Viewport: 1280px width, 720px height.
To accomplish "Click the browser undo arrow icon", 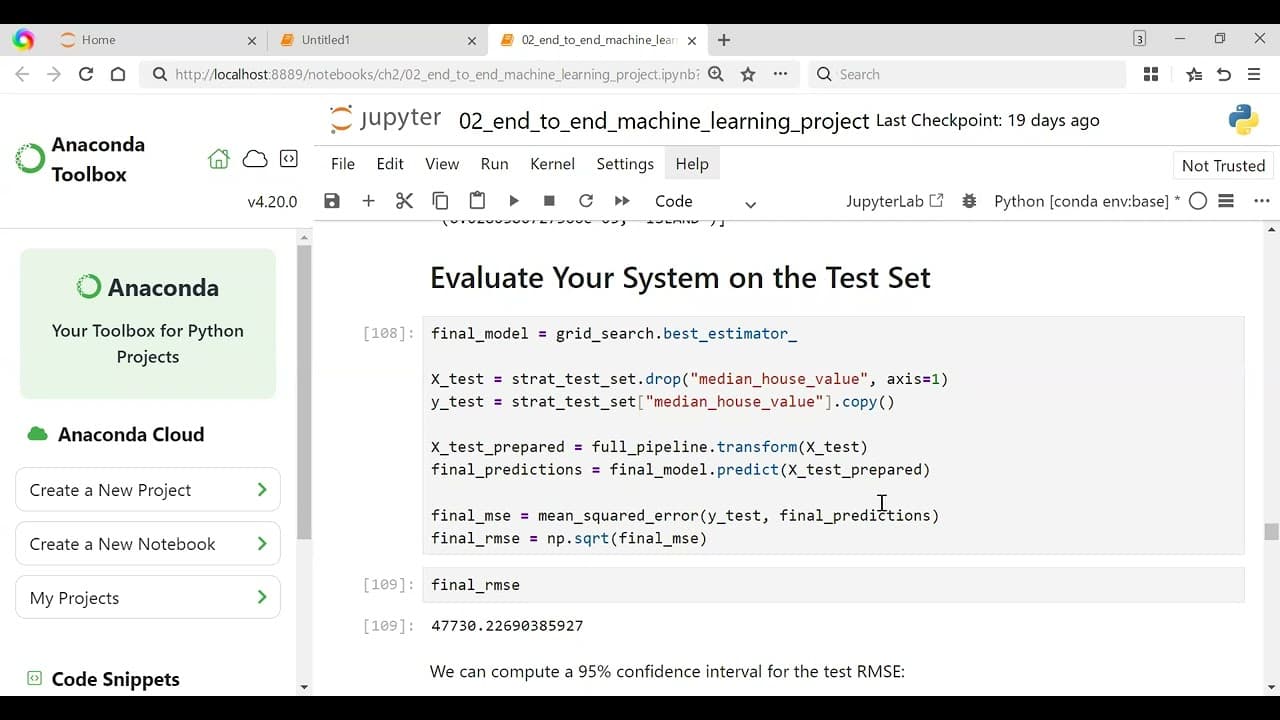I will [x=1224, y=74].
